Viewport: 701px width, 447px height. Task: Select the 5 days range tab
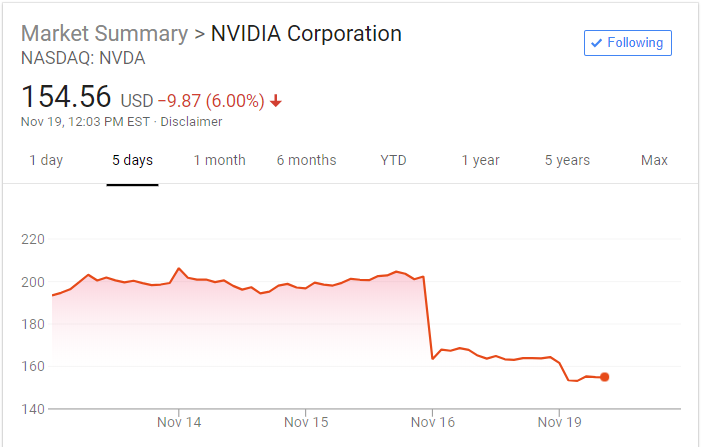click(132, 160)
